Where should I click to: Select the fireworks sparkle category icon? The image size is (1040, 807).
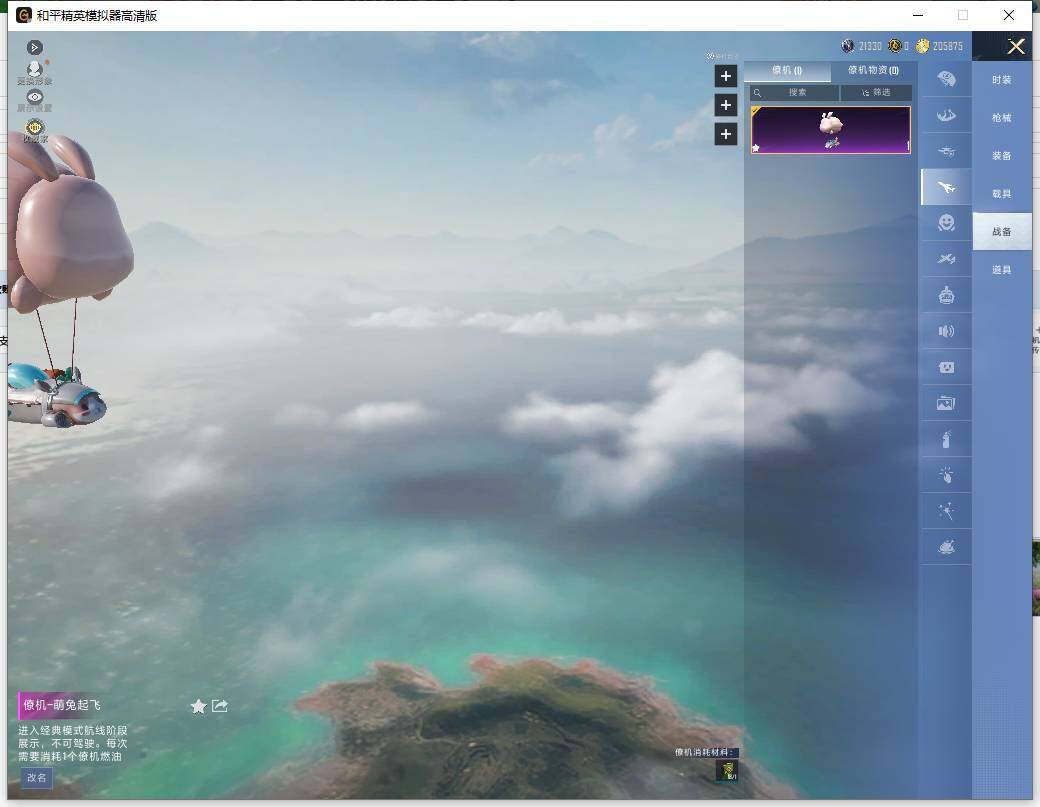(x=946, y=511)
